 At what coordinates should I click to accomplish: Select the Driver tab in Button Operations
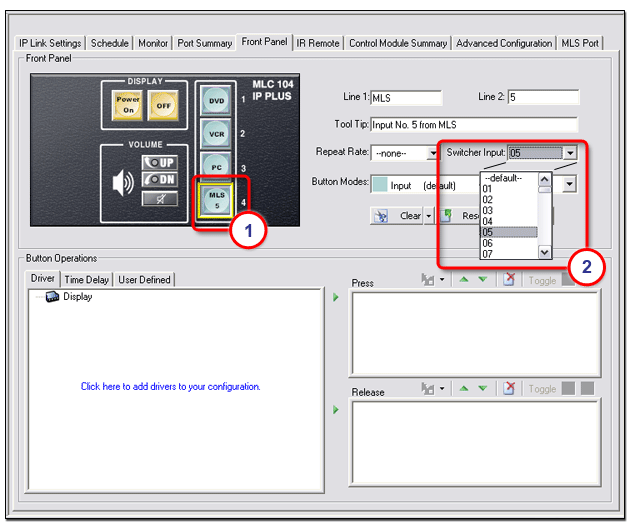pos(43,278)
